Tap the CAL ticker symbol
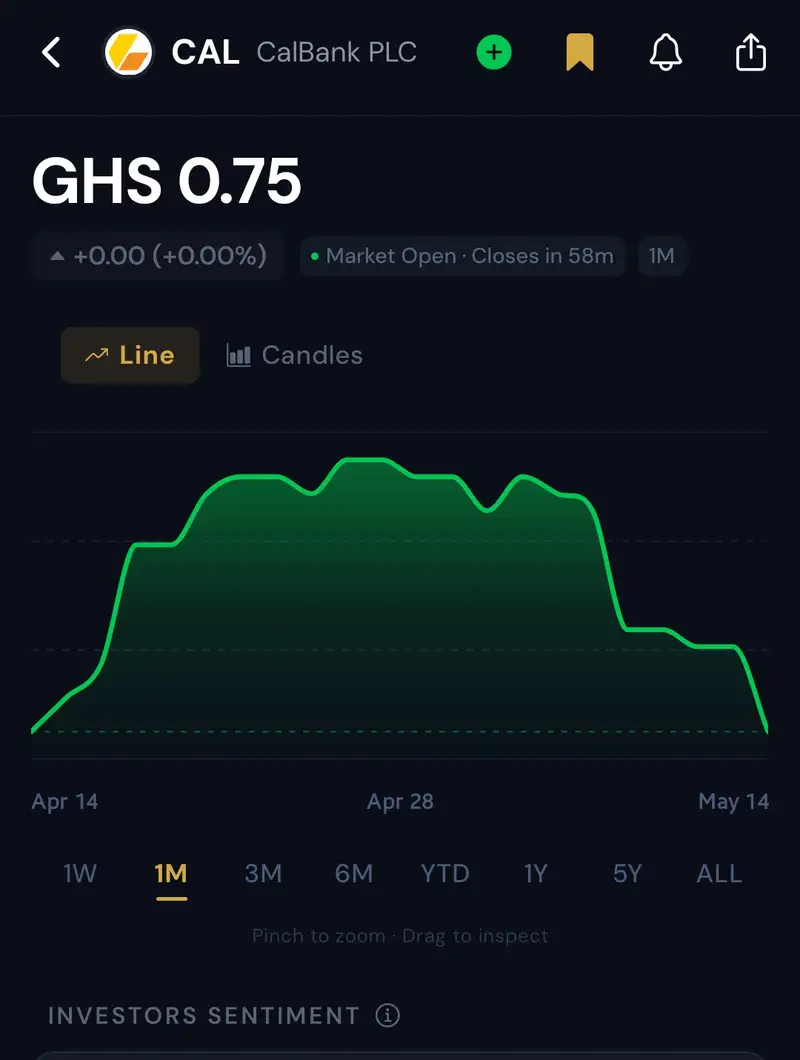This screenshot has height=1060, width=800. (x=205, y=52)
